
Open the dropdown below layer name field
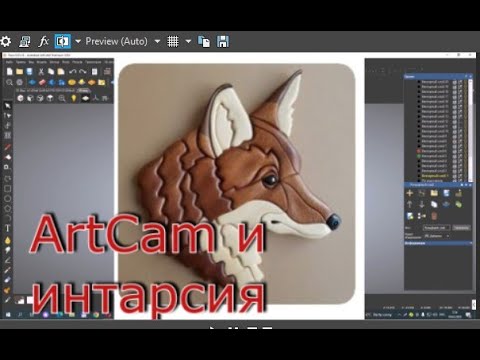click(x=437, y=236)
